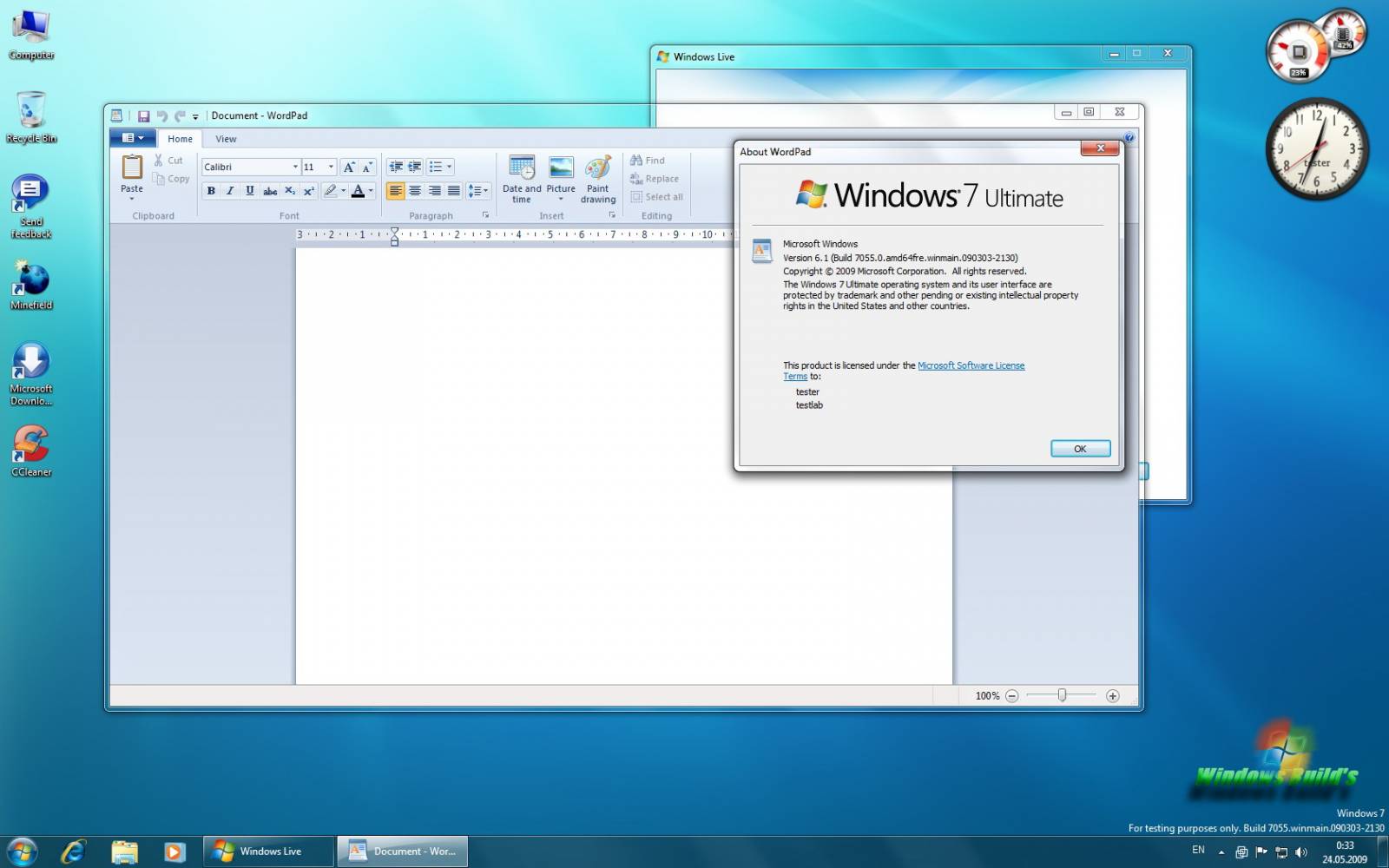The width and height of the screenshot is (1389, 868).
Task: Select Document - WordPad taskbar button
Action: [403, 852]
